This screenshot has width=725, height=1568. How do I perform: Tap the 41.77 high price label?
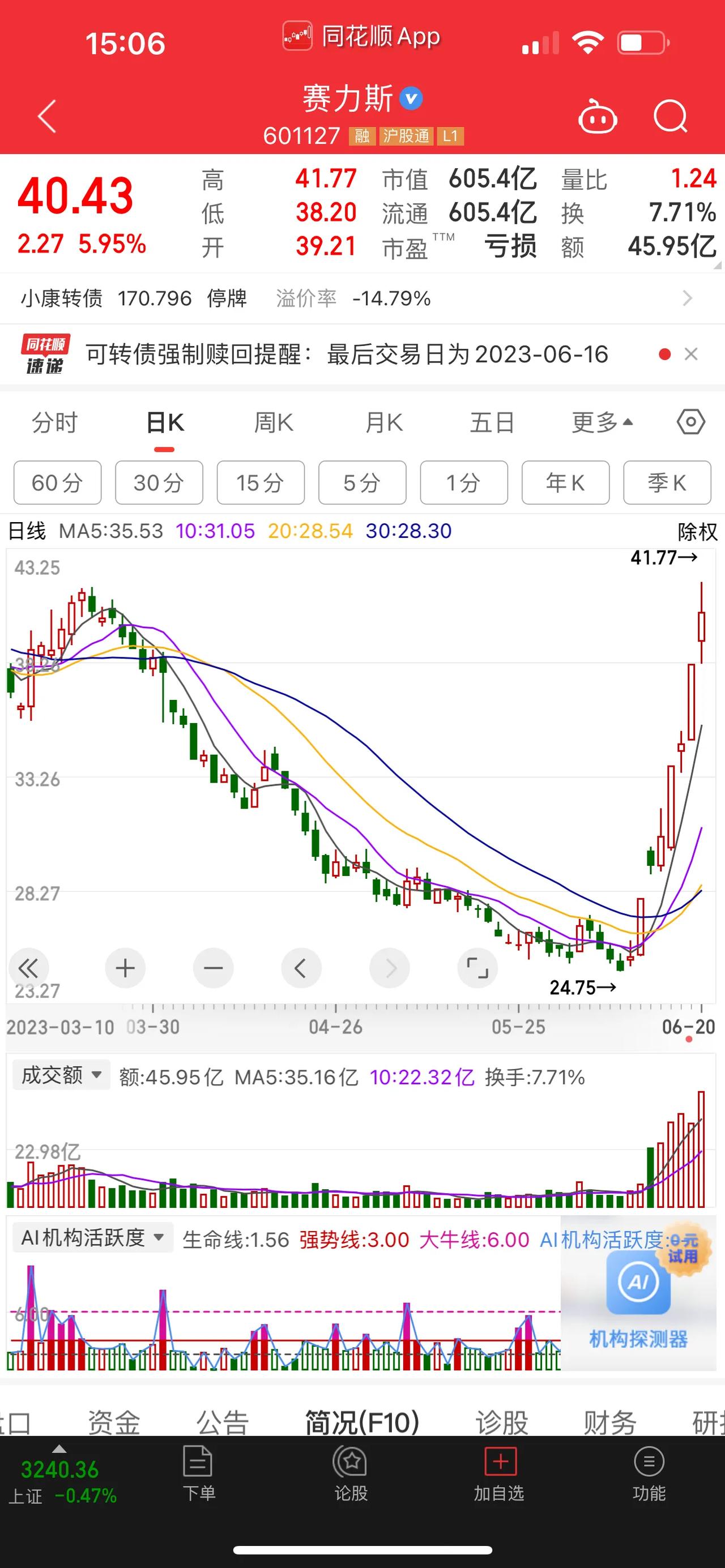663,558
